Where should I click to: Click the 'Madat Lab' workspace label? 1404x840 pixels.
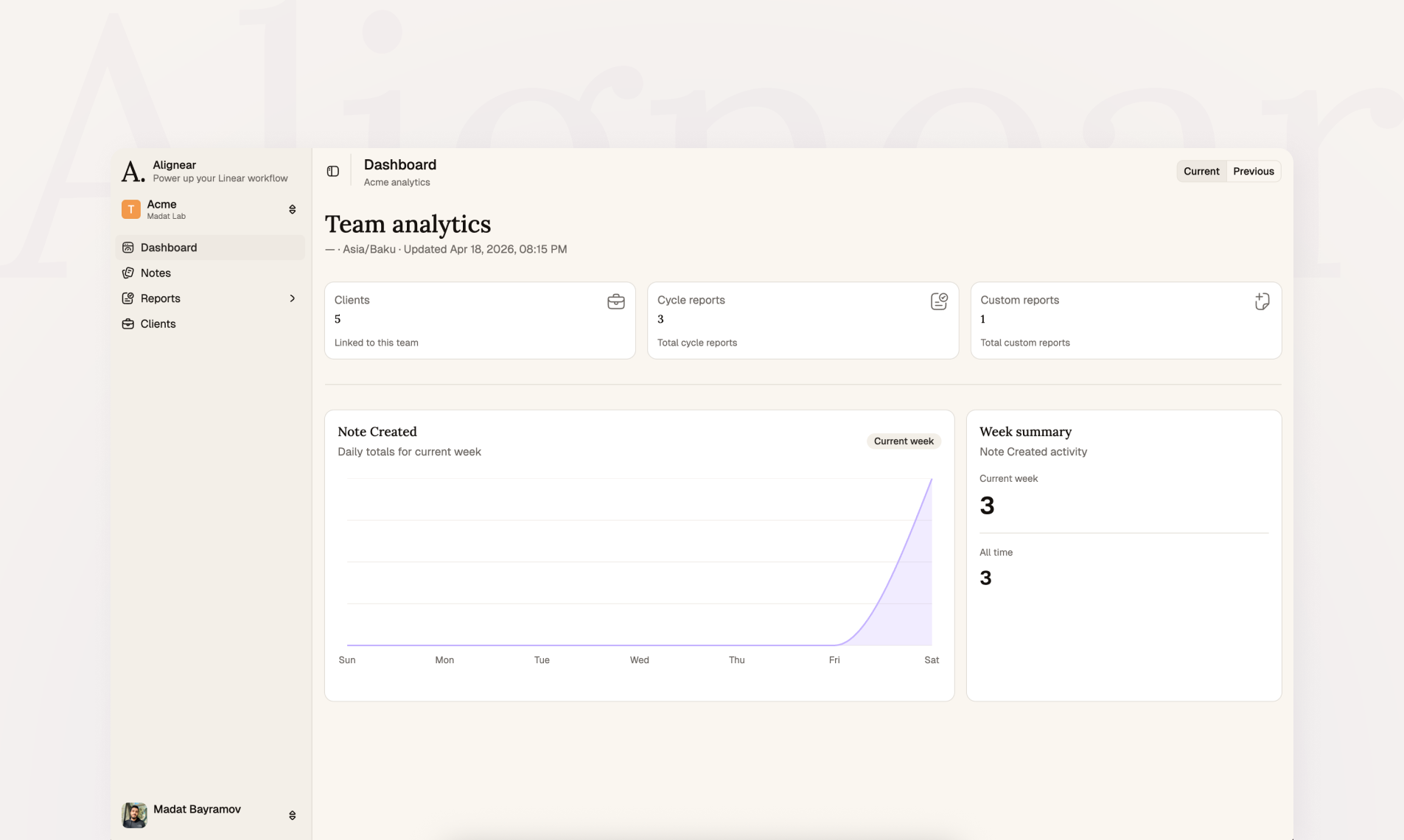[x=166, y=217]
